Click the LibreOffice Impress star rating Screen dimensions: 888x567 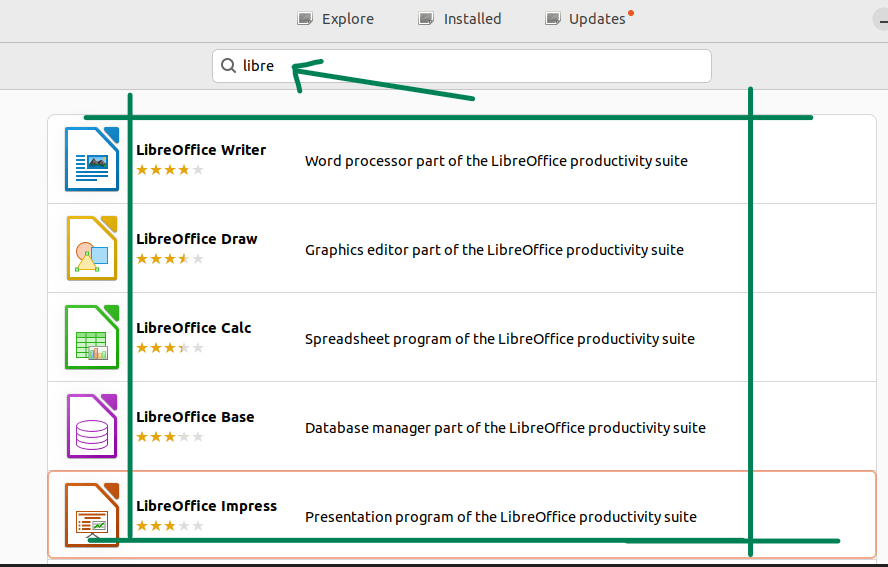tap(170, 526)
